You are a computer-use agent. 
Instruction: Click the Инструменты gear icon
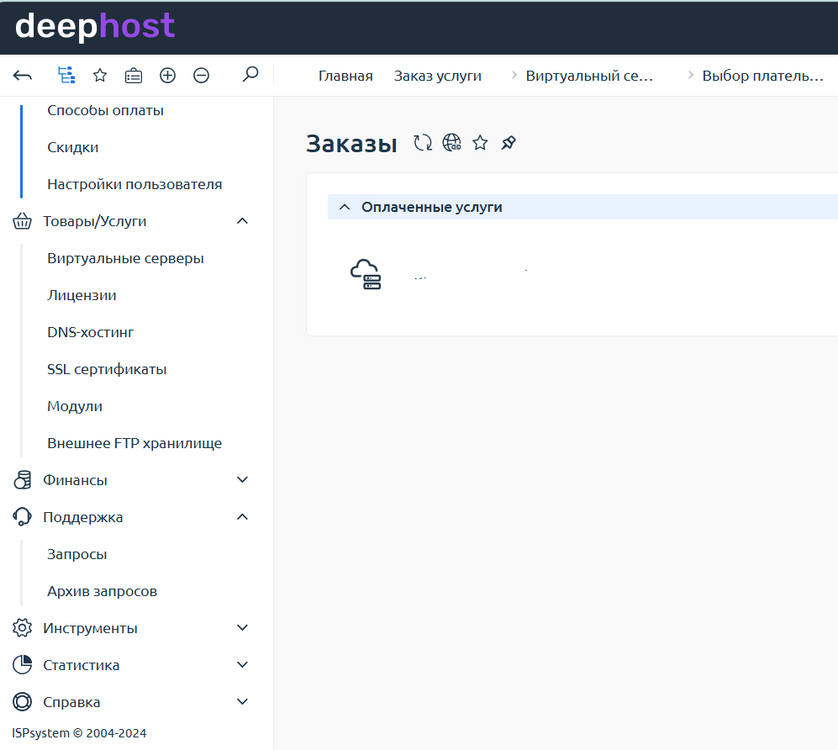22,628
